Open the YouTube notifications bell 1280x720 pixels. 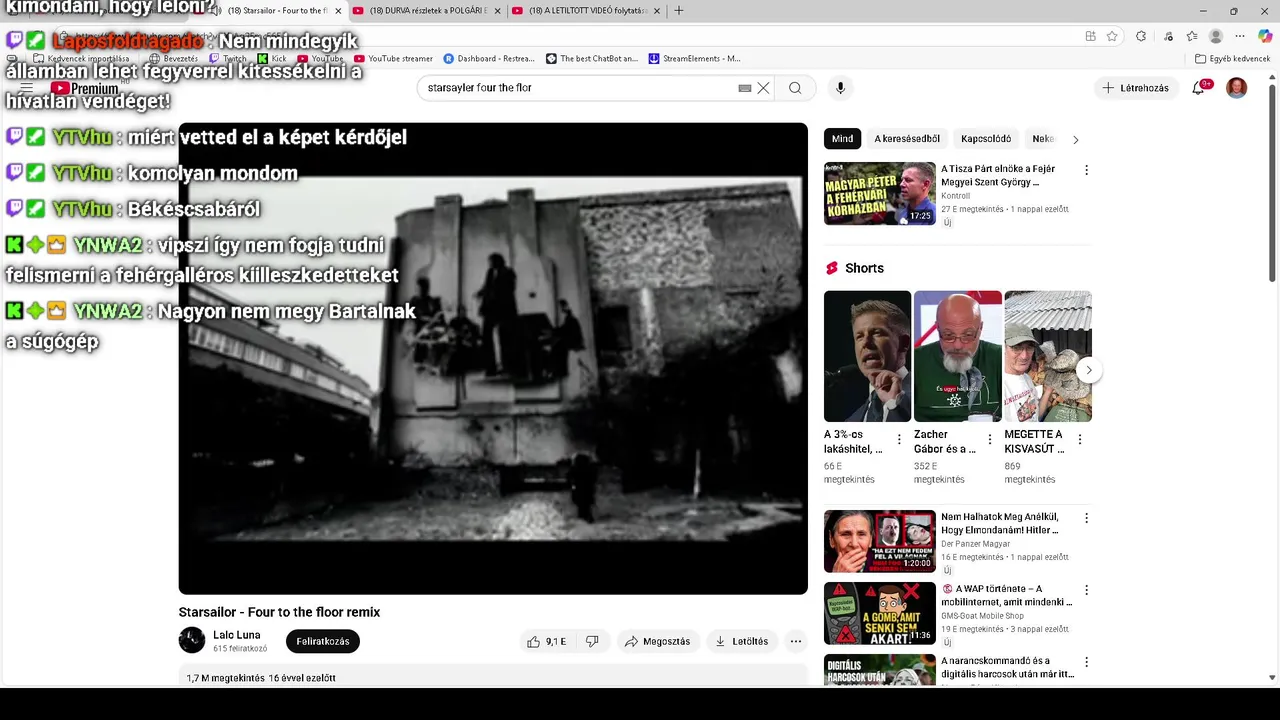pyautogui.click(x=1199, y=88)
